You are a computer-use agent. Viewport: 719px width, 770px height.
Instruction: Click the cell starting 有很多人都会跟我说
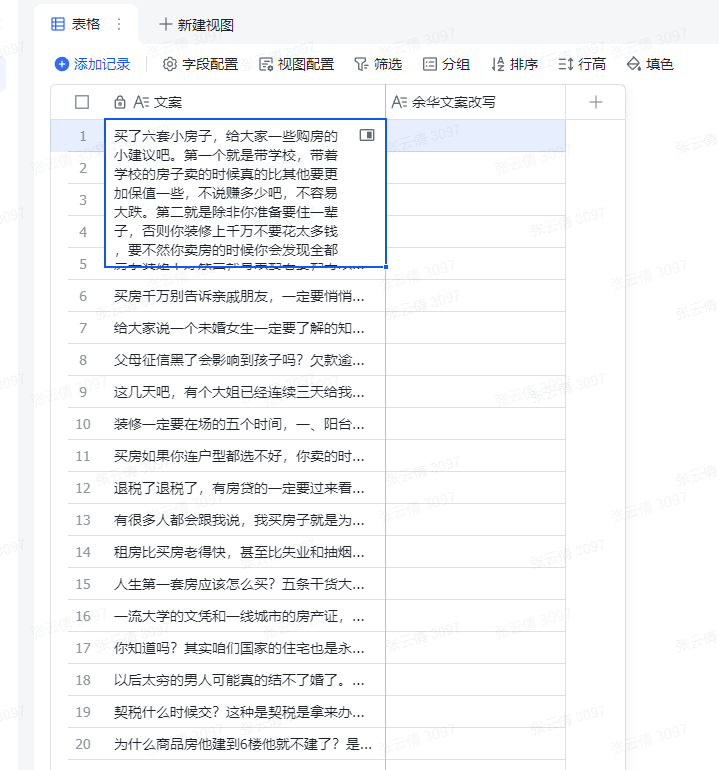tap(245, 520)
